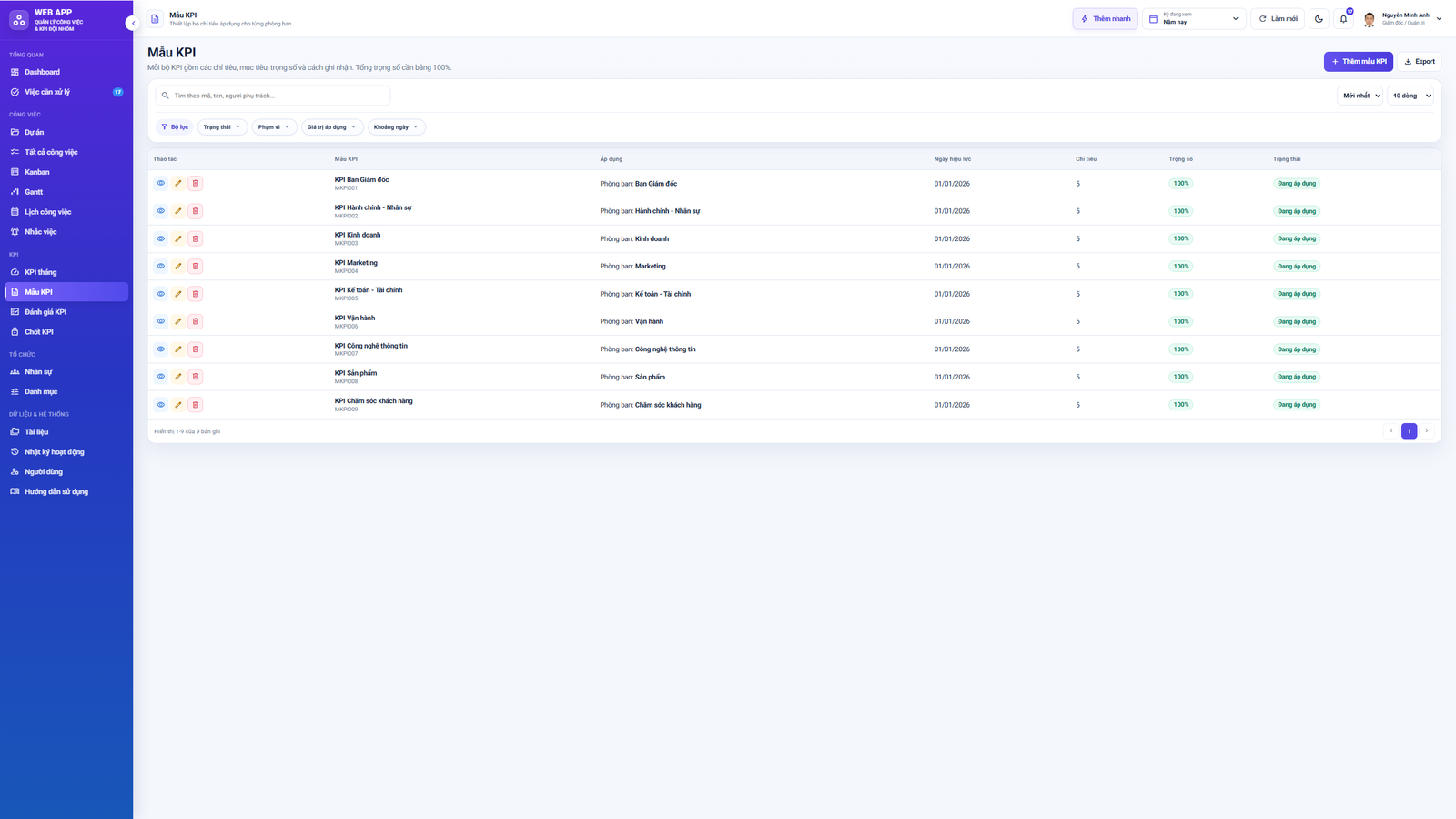Open Chốt KPI from the sidebar

pos(66,332)
